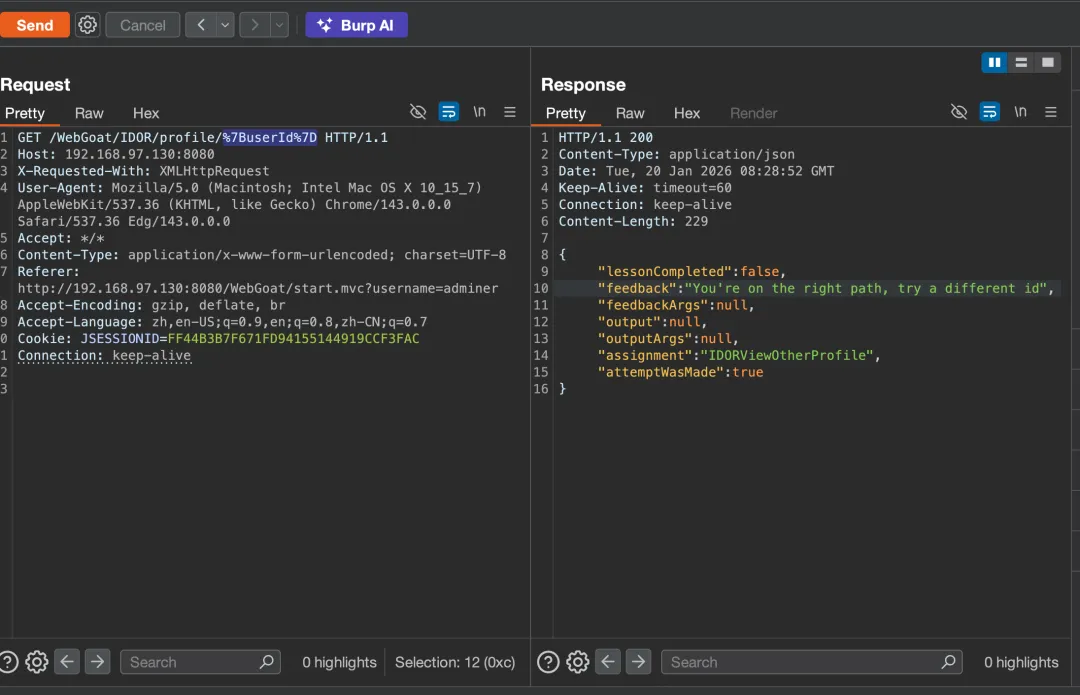Click the Request pane hide-nonprintable eye icon

coord(418,112)
